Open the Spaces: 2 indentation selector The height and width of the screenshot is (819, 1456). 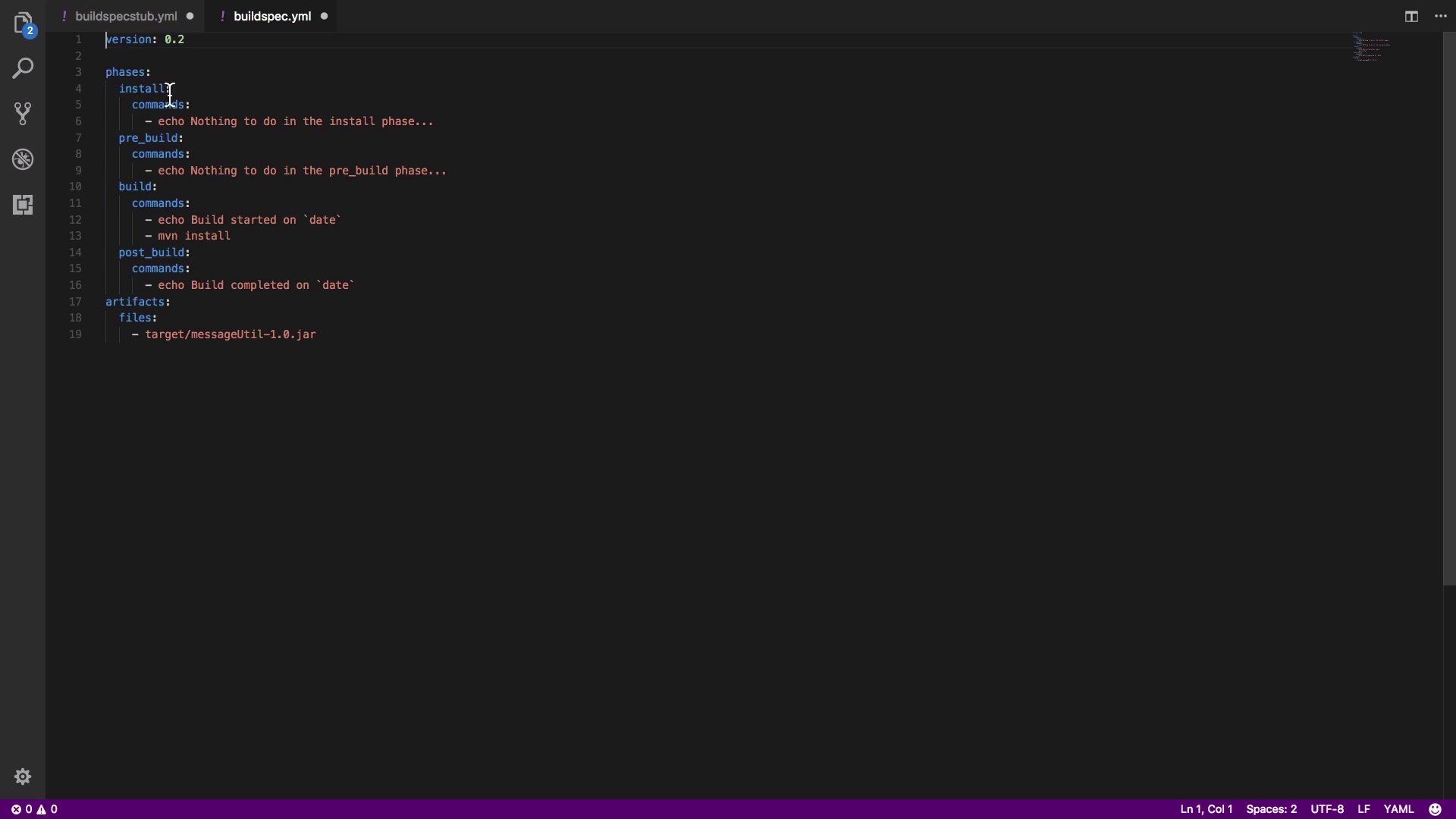[x=1271, y=809]
